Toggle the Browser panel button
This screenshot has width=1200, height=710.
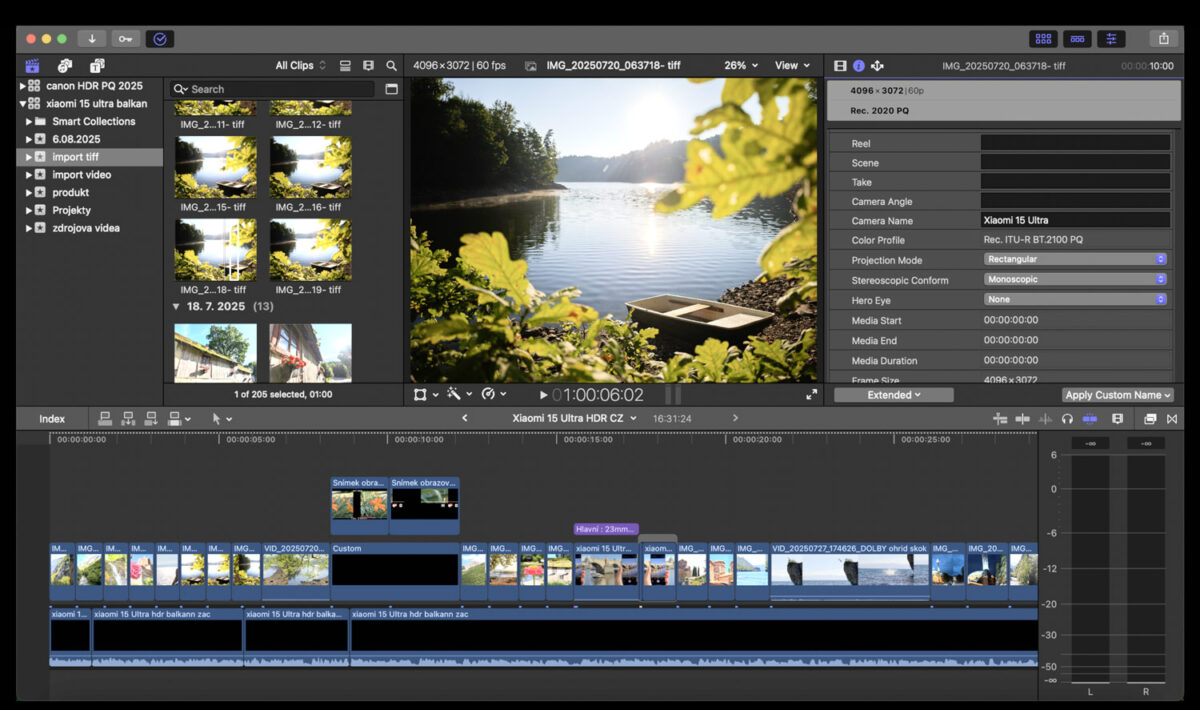[1044, 39]
